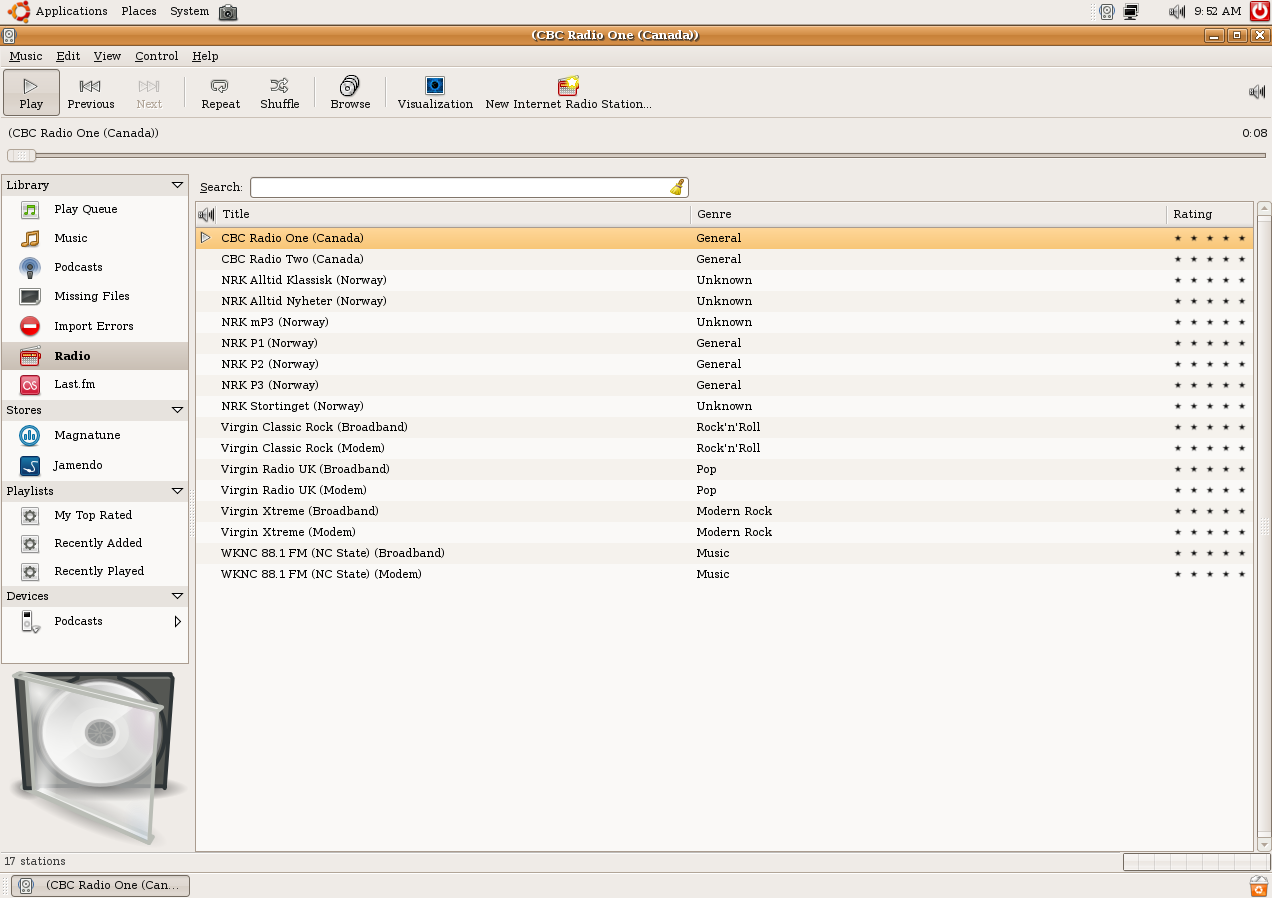This screenshot has width=1272, height=898.
Task: Open the View menu
Action: [107, 56]
